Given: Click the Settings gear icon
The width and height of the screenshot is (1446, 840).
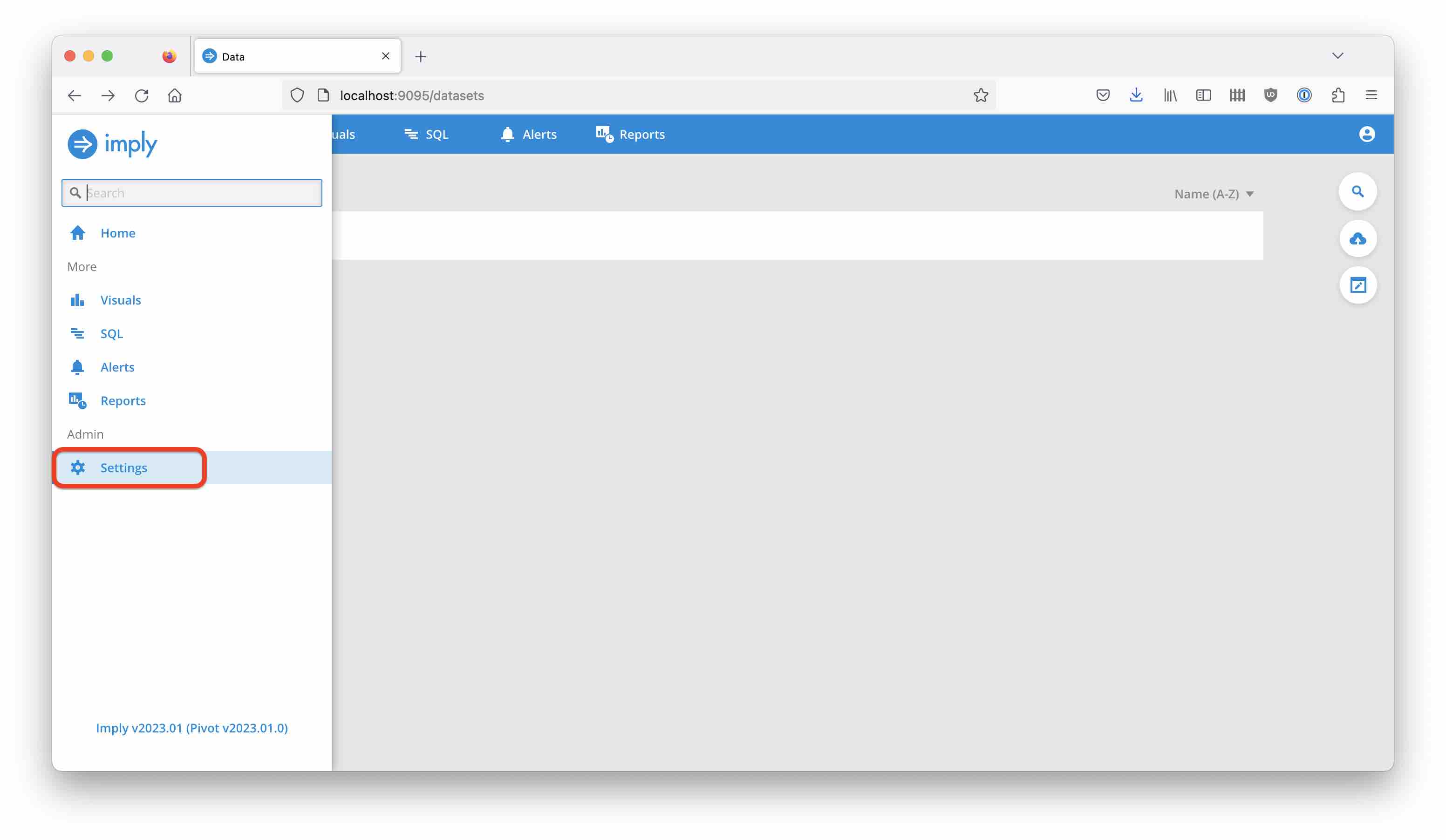Looking at the screenshot, I should click(77, 467).
